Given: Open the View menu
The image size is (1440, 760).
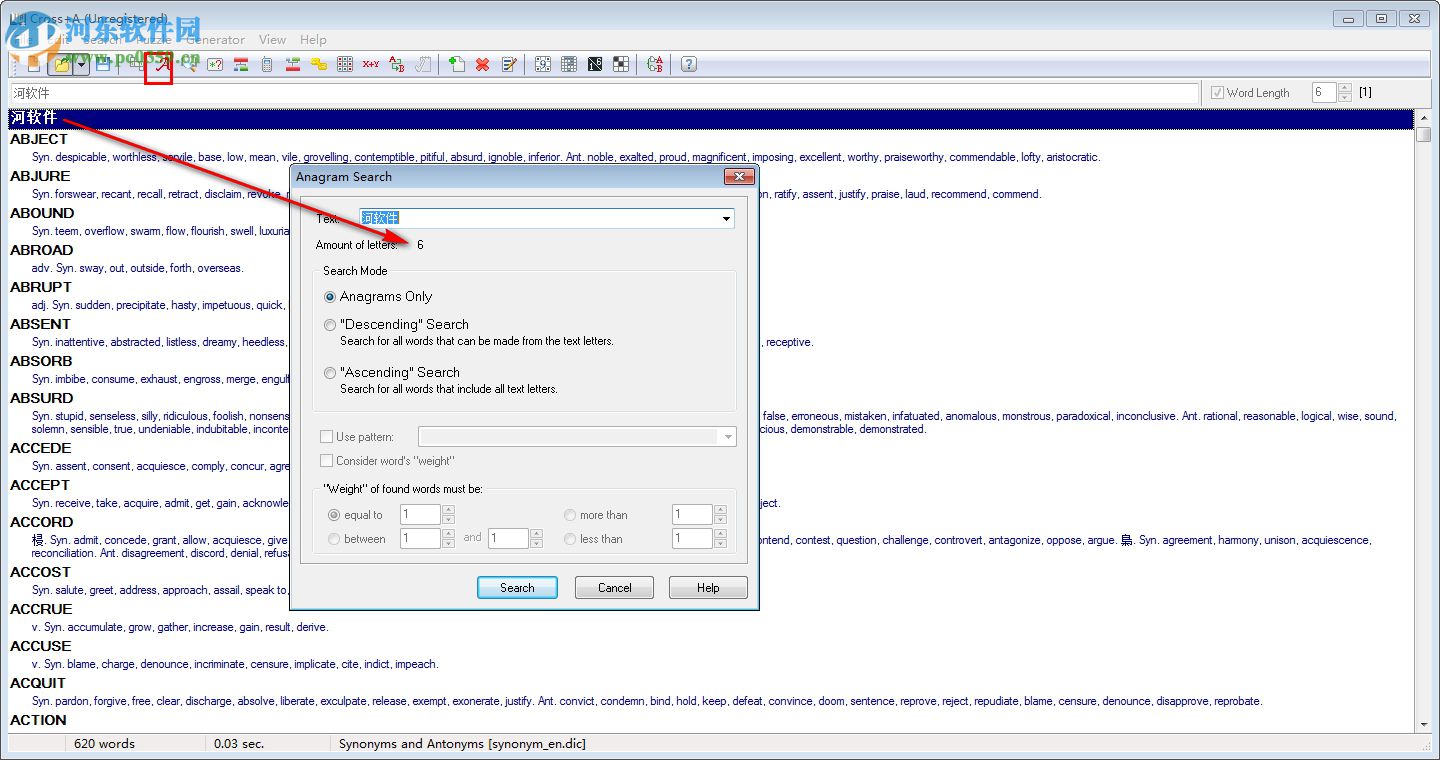Looking at the screenshot, I should [272, 40].
